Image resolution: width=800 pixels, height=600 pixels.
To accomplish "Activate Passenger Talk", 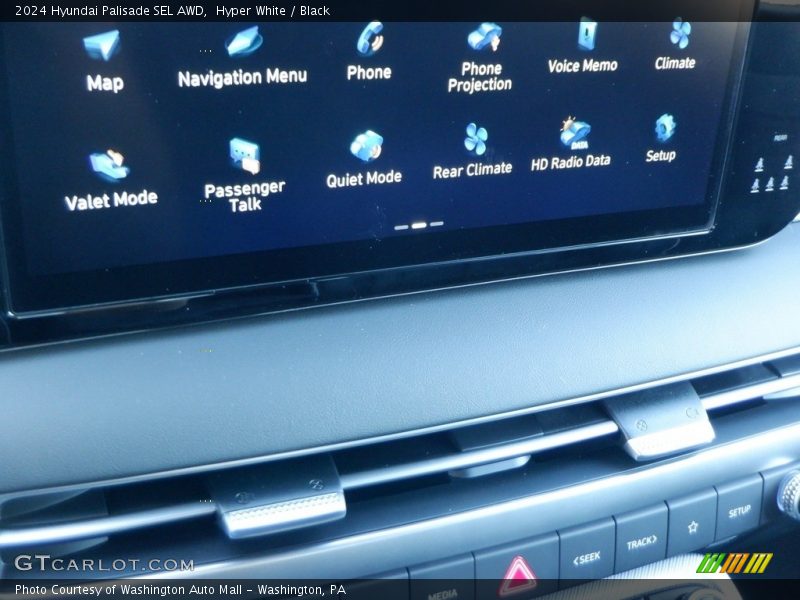I will tap(244, 157).
